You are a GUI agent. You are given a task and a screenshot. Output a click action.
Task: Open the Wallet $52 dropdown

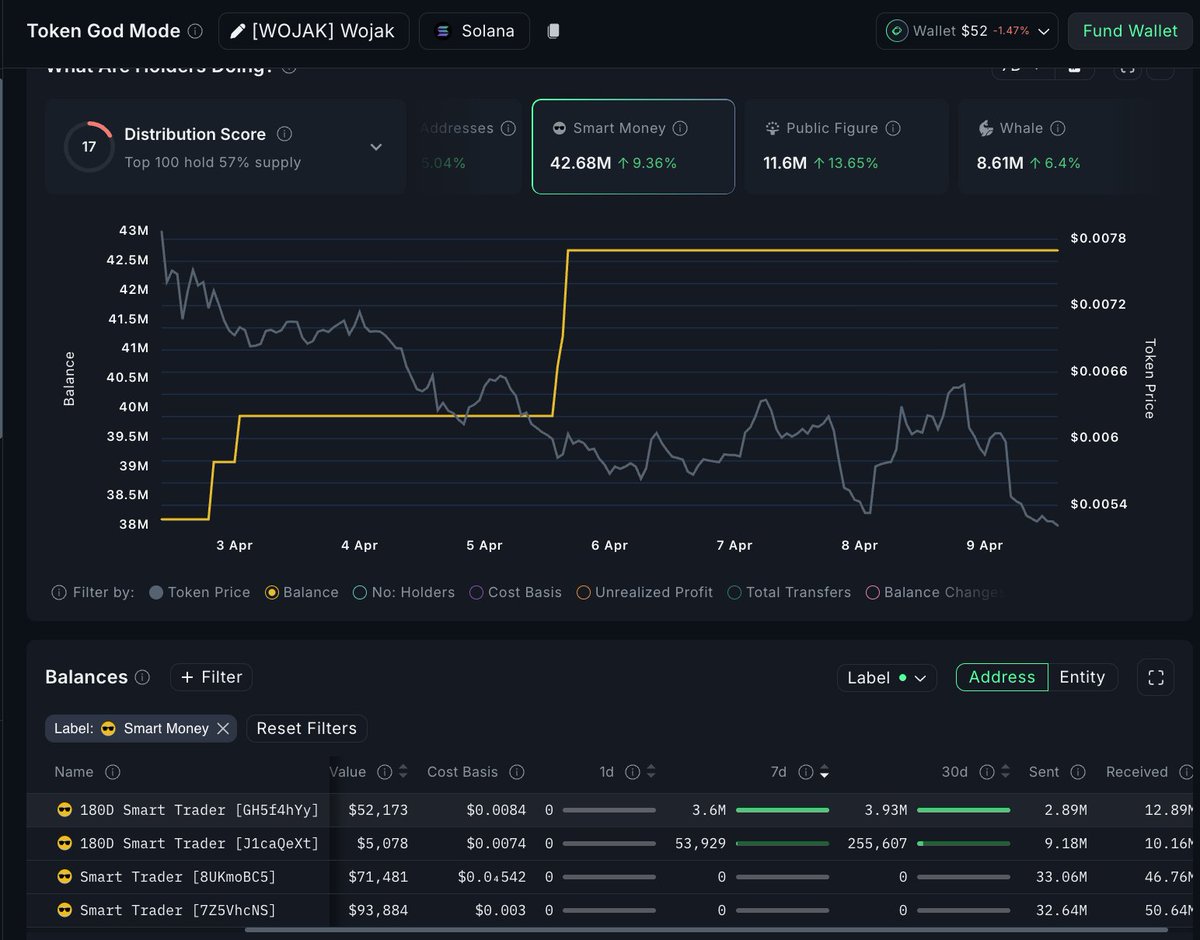967,31
